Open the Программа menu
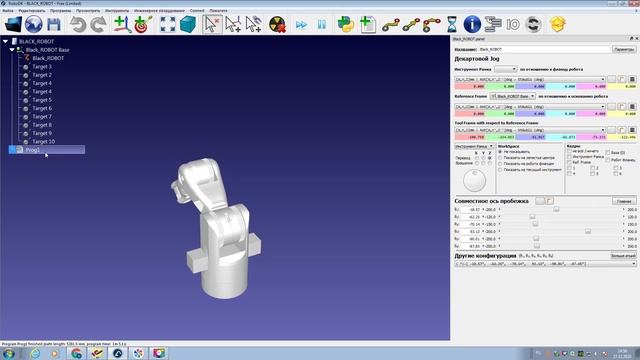640x360 pixels. tap(60, 11)
